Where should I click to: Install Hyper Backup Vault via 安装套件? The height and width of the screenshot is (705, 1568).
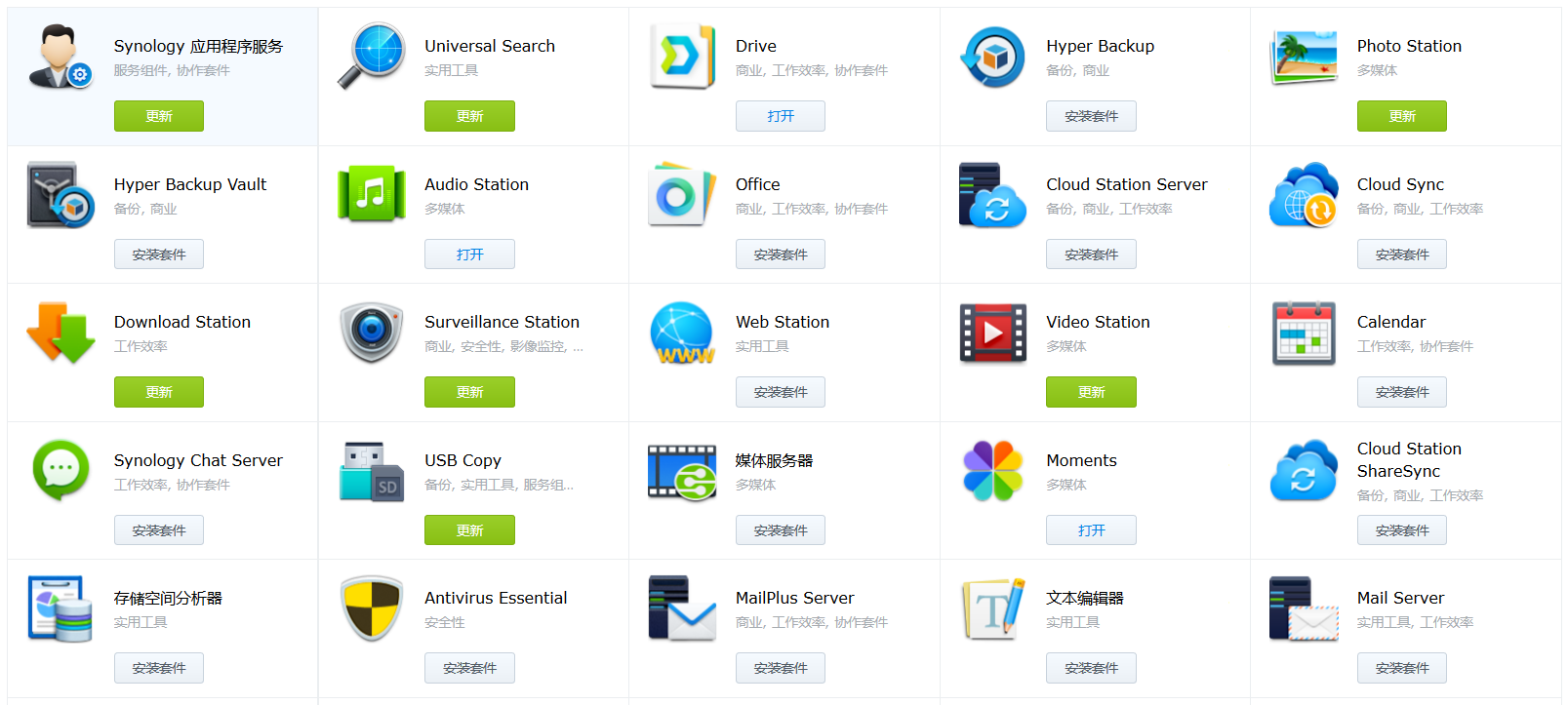tap(159, 255)
